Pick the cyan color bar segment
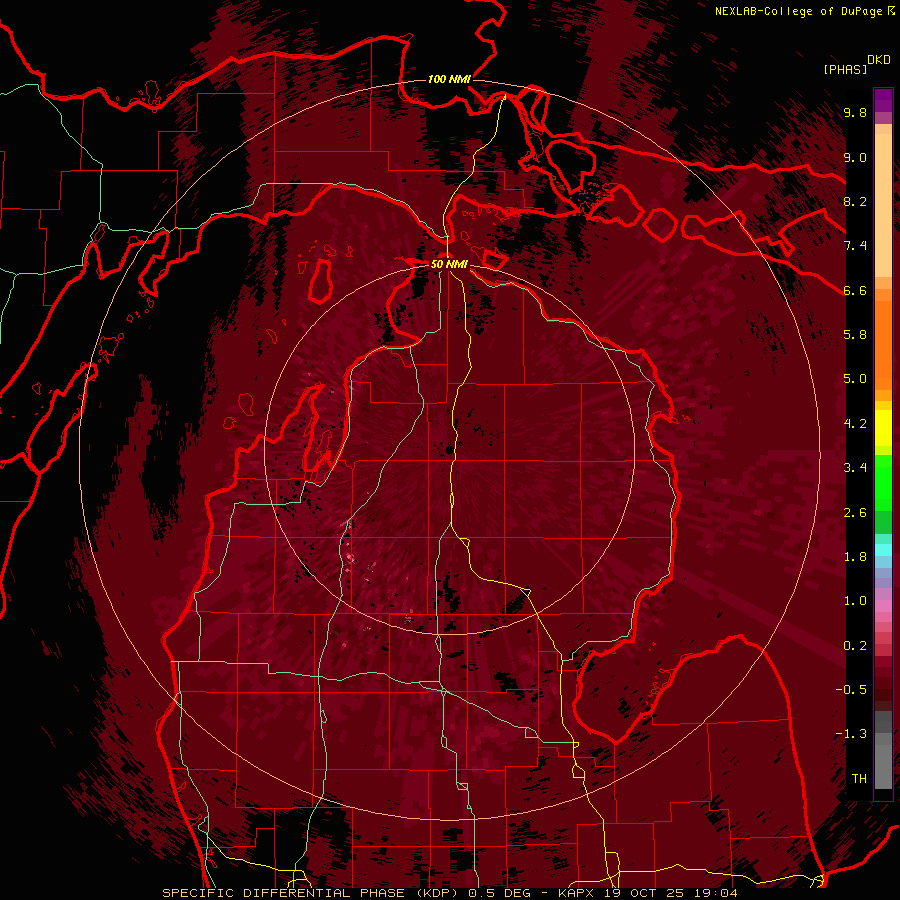Viewport: 900px width, 900px height. tap(883, 549)
